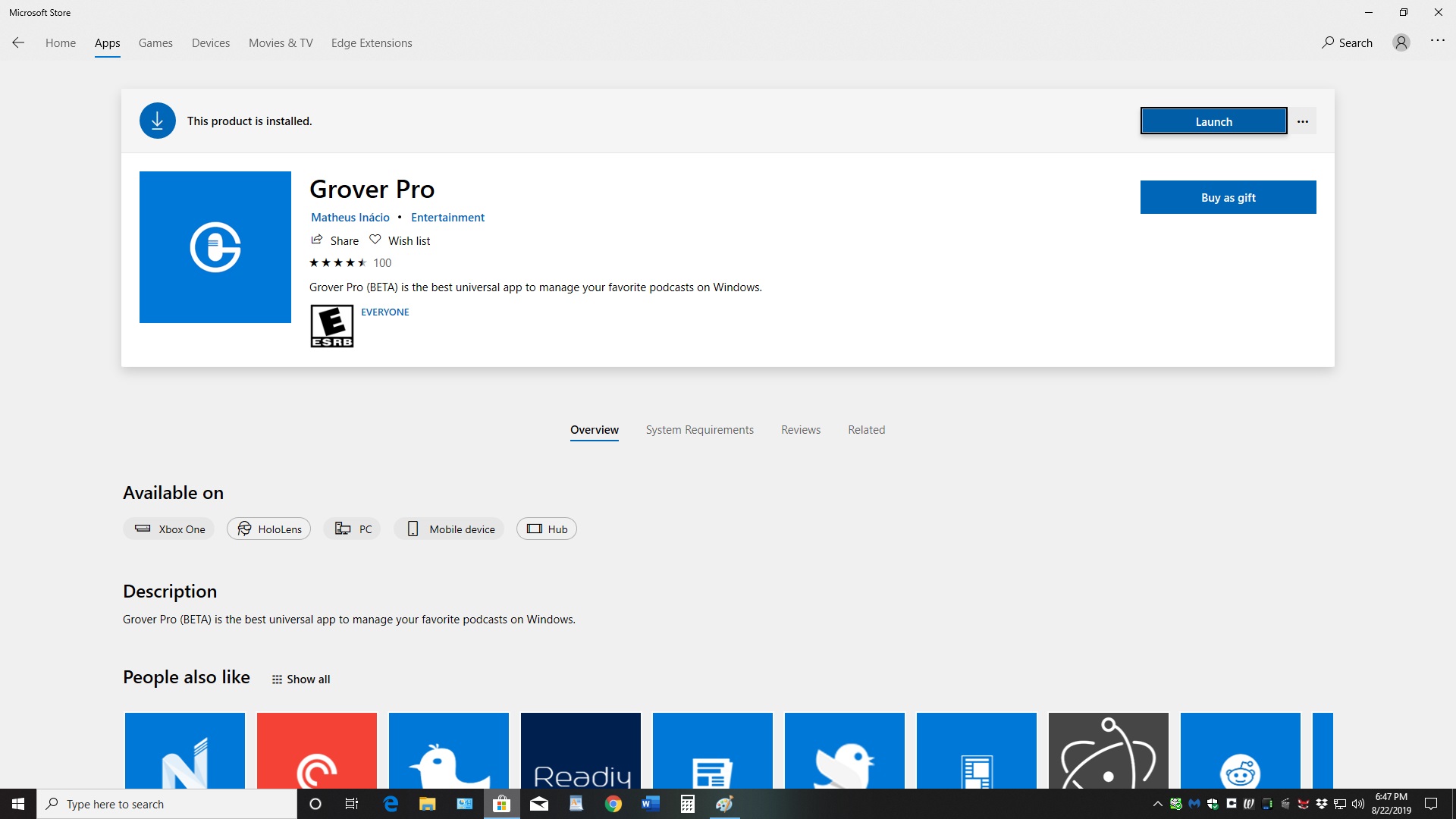Screen dimensions: 1456x819
Task: Click the HoloLens platform chip
Action: (269, 529)
